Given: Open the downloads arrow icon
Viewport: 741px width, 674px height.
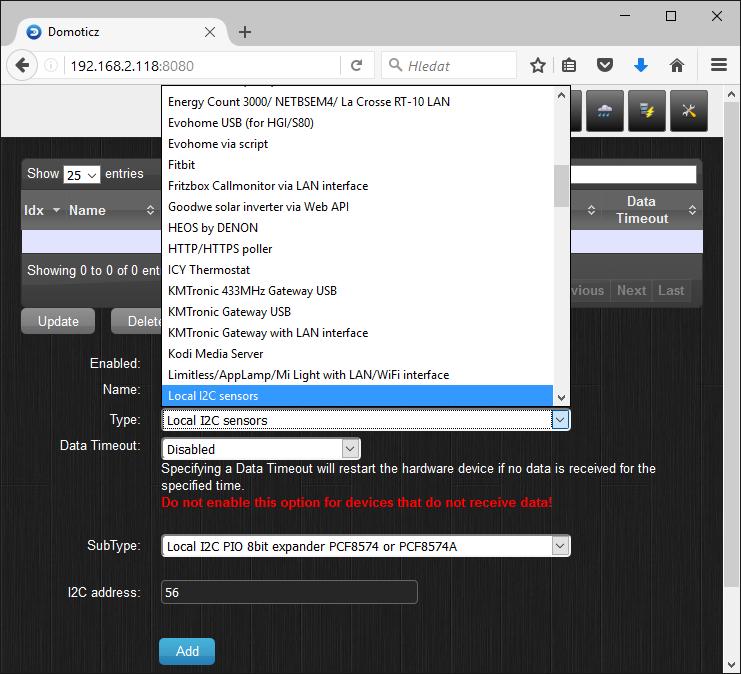Looking at the screenshot, I should click(x=641, y=65).
